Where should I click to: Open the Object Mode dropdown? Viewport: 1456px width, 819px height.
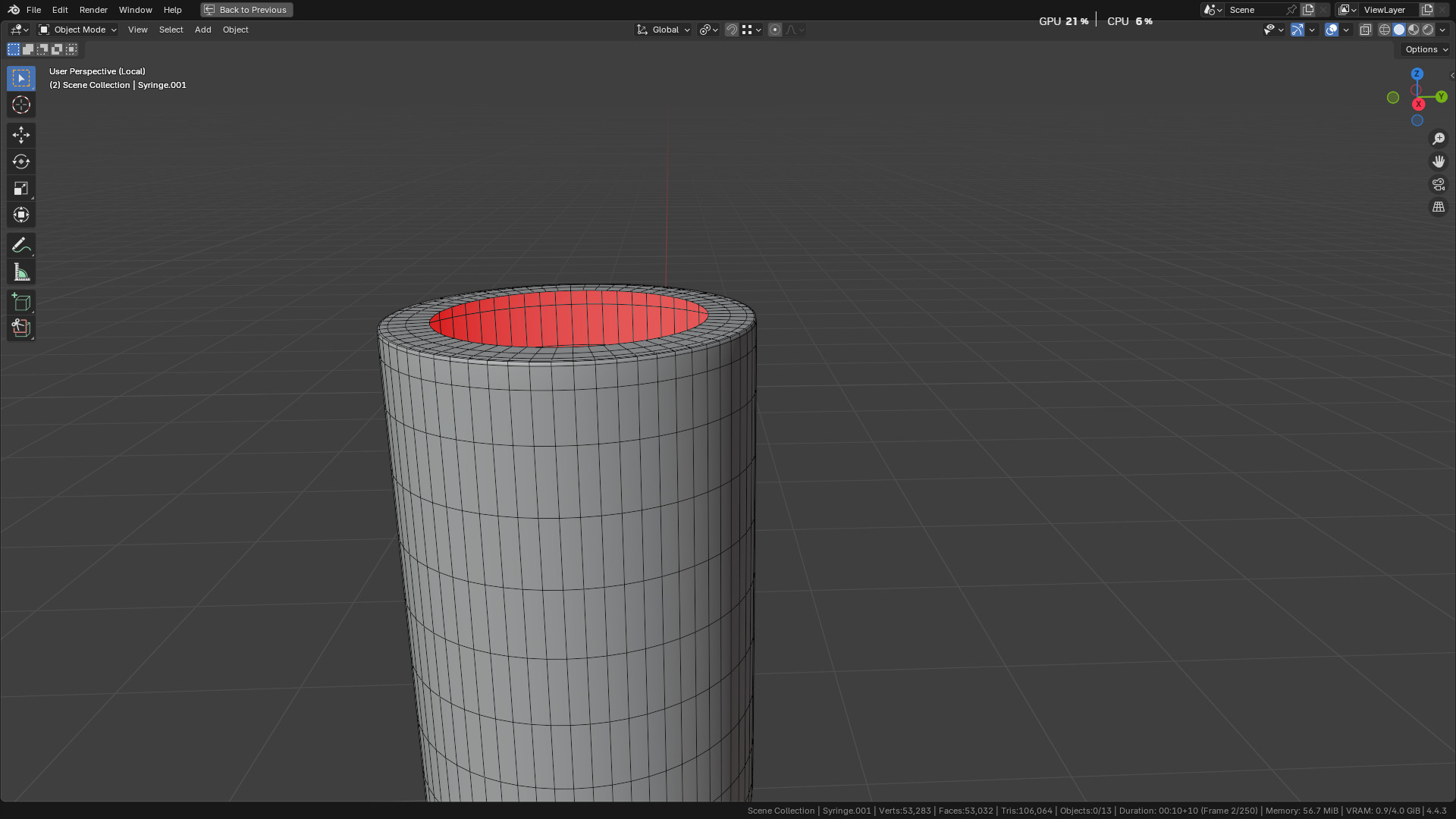point(78,30)
